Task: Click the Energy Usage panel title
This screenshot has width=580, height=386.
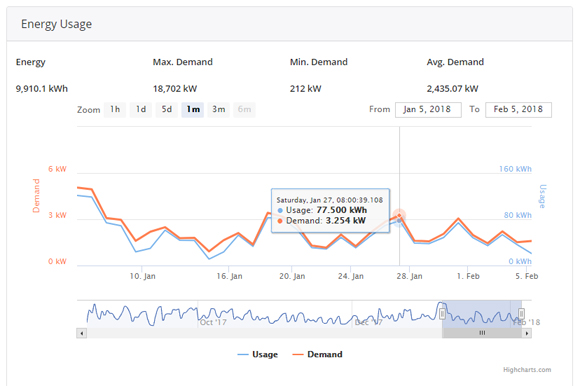Action: click(x=56, y=24)
